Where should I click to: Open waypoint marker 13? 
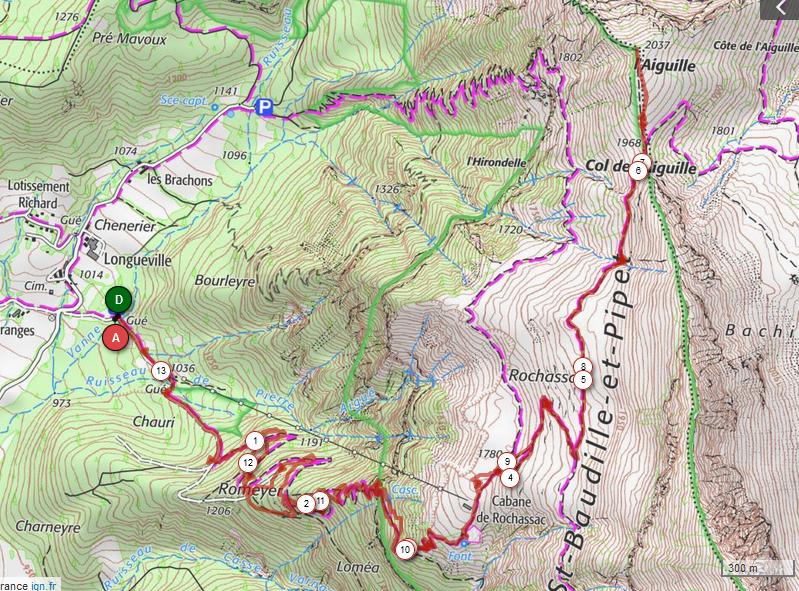click(161, 370)
